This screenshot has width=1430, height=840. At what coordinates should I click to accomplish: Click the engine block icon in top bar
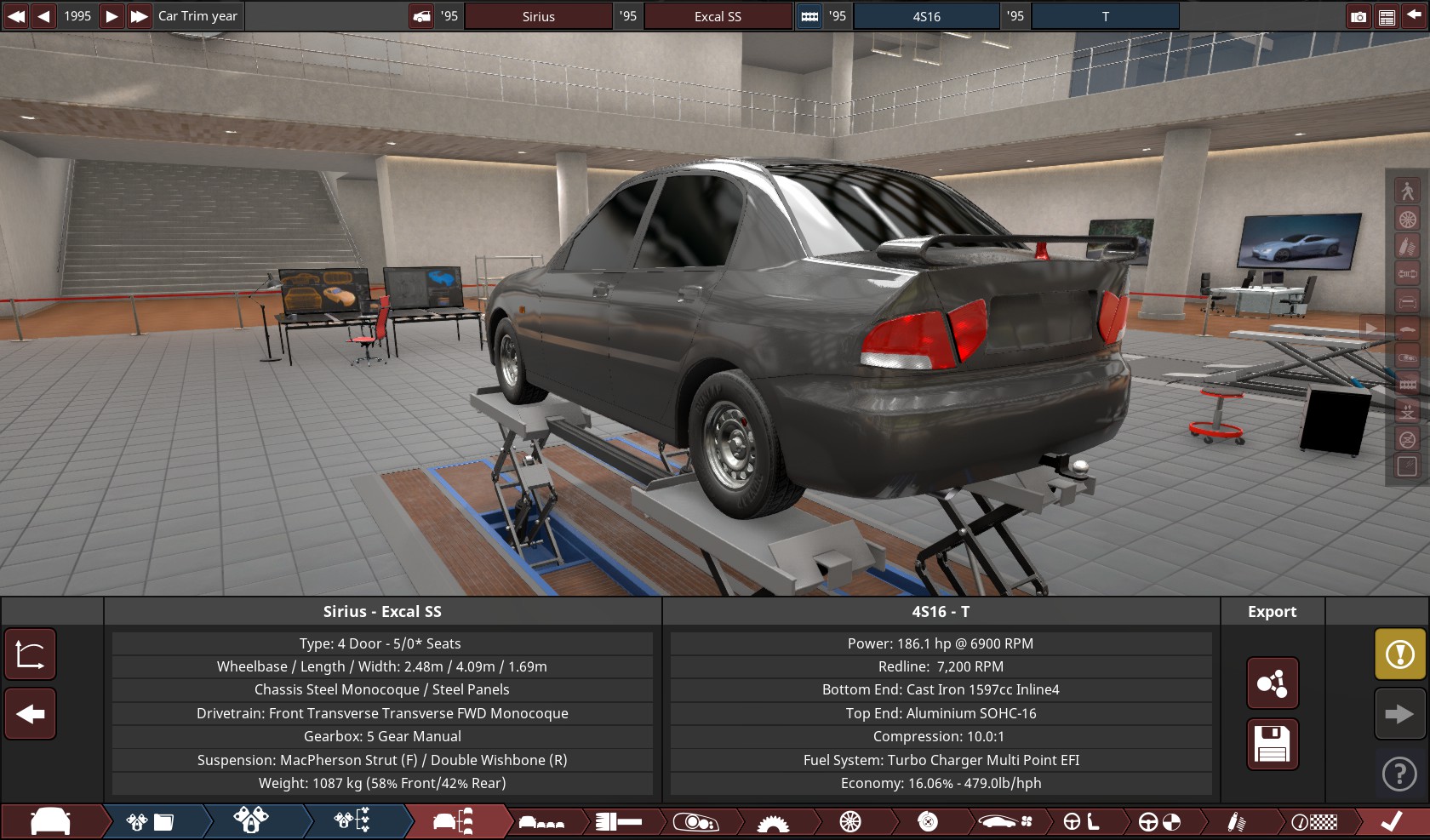point(809,16)
